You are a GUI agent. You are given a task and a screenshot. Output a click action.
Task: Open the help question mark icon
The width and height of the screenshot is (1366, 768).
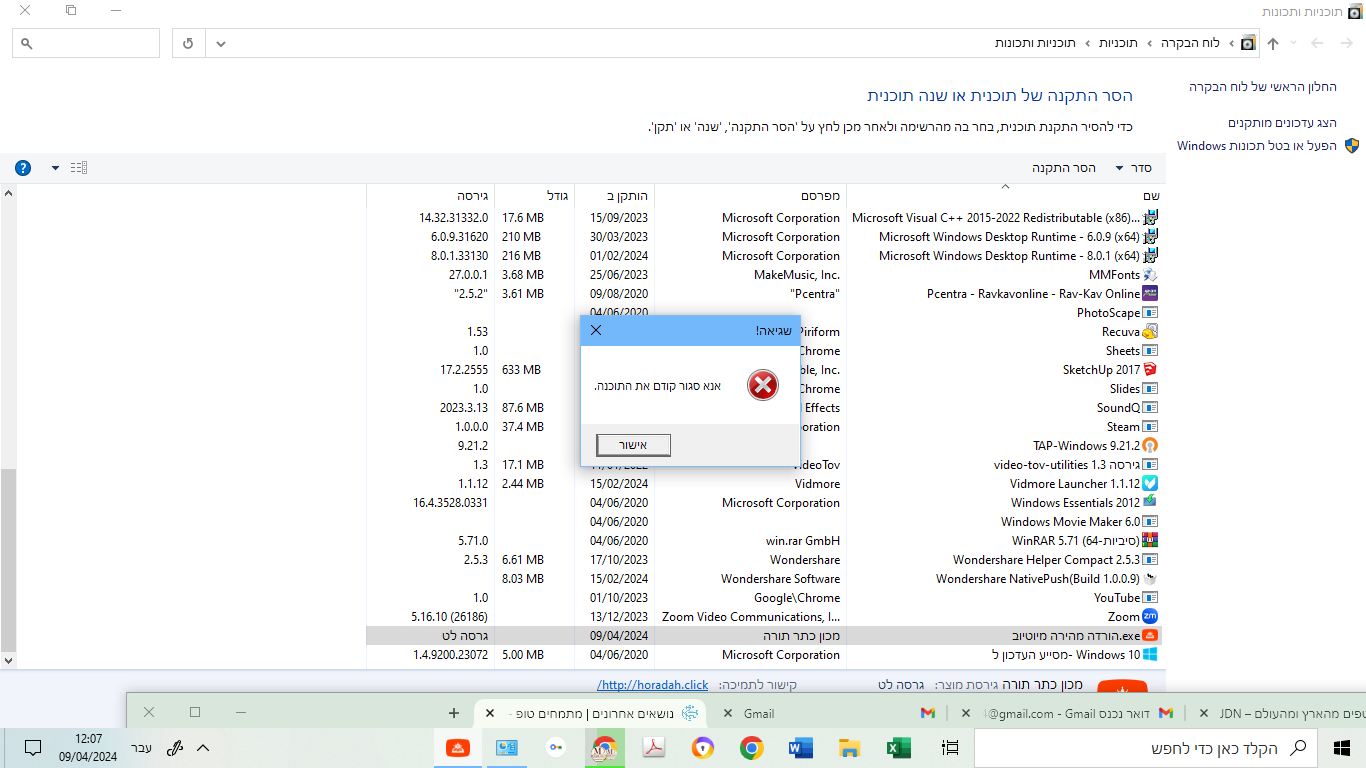(23, 168)
